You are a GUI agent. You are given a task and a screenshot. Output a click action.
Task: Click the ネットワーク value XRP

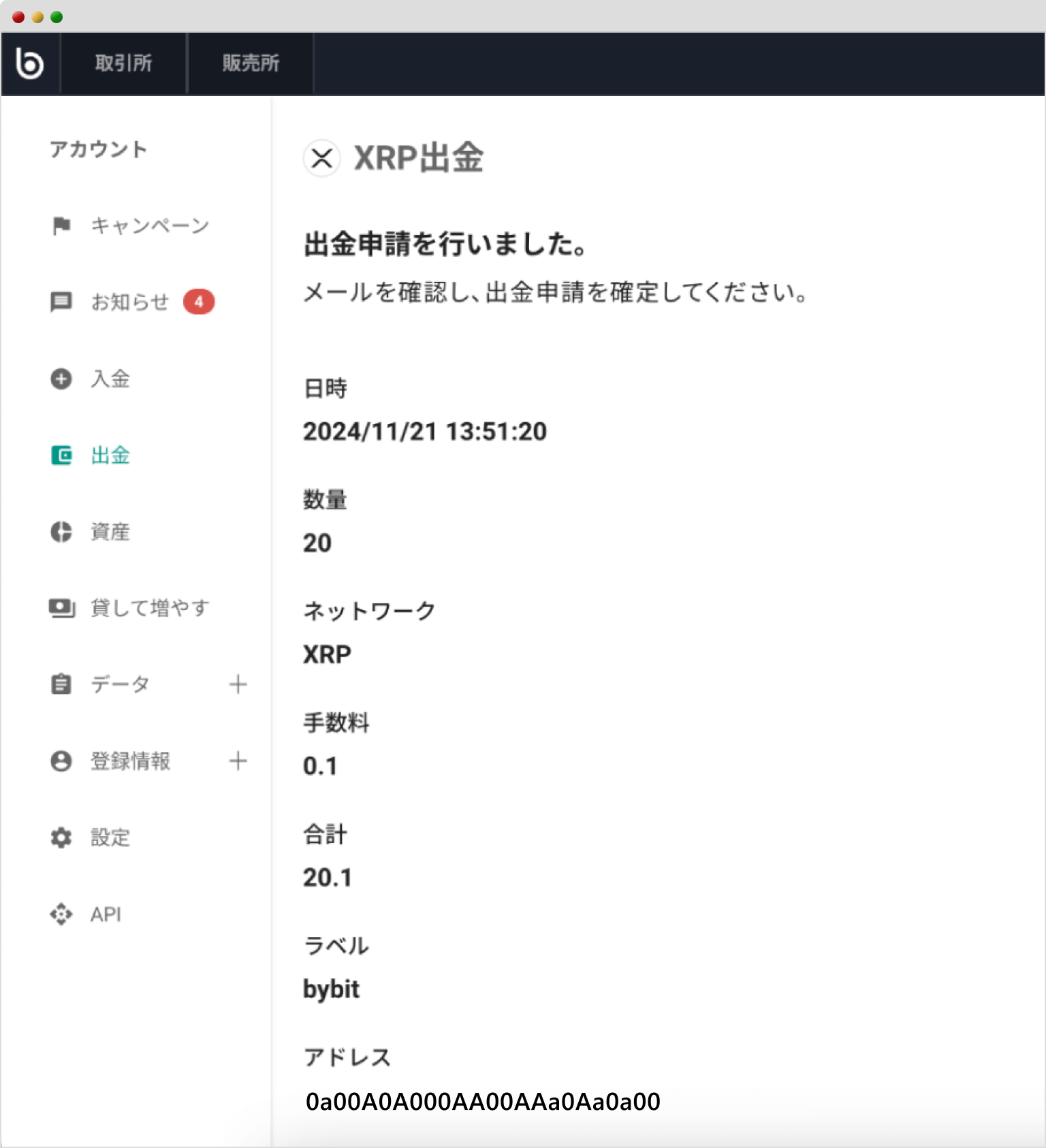328,654
